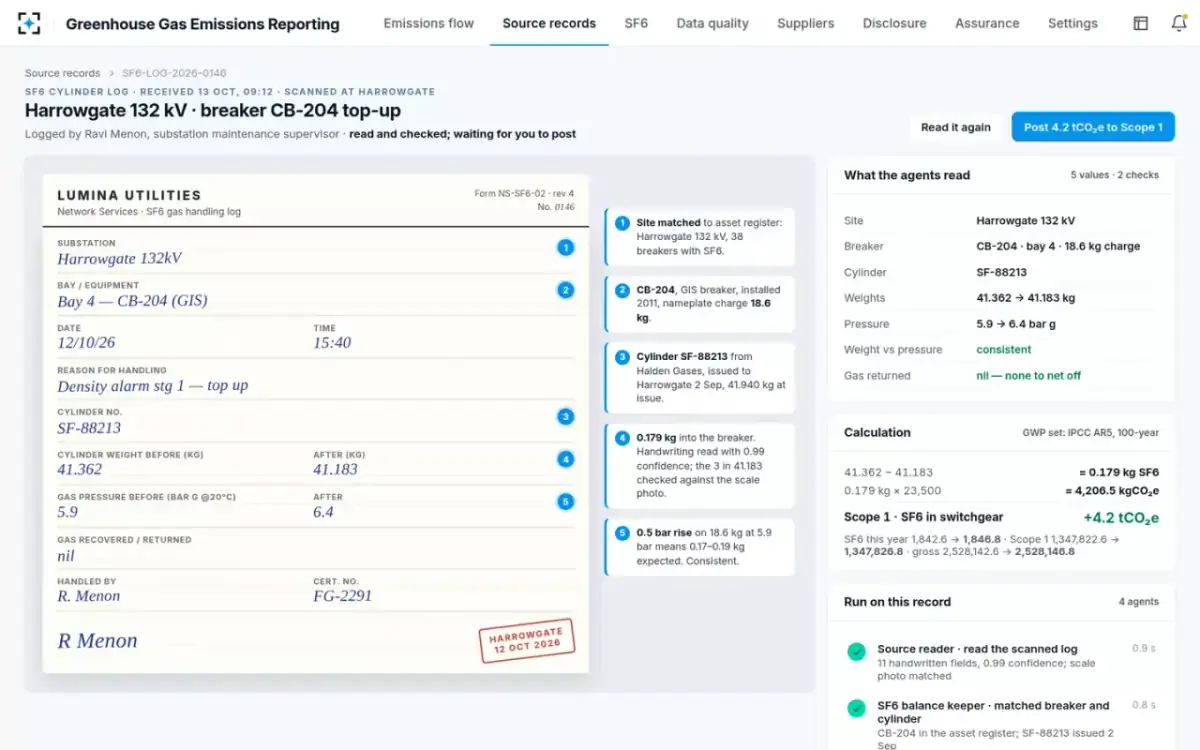
Task: Click the before weight 41.362
Action: 80,470
